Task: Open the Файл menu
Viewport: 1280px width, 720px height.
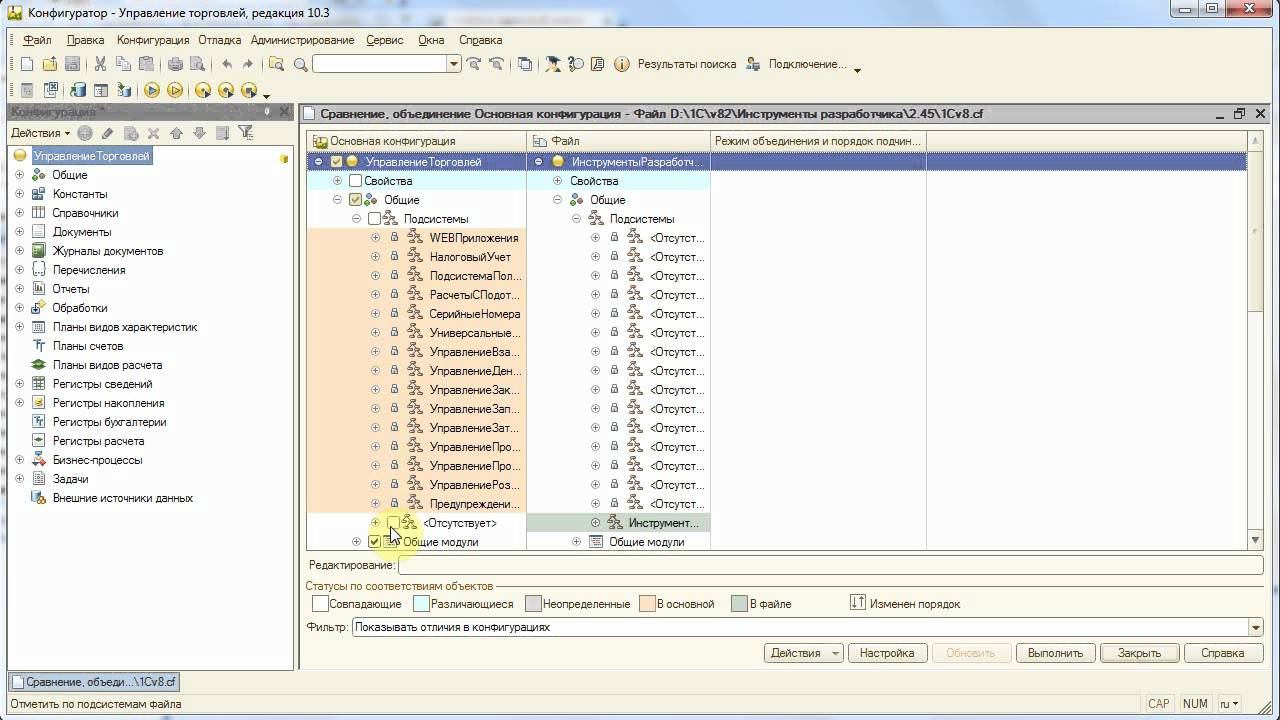Action: coord(37,40)
